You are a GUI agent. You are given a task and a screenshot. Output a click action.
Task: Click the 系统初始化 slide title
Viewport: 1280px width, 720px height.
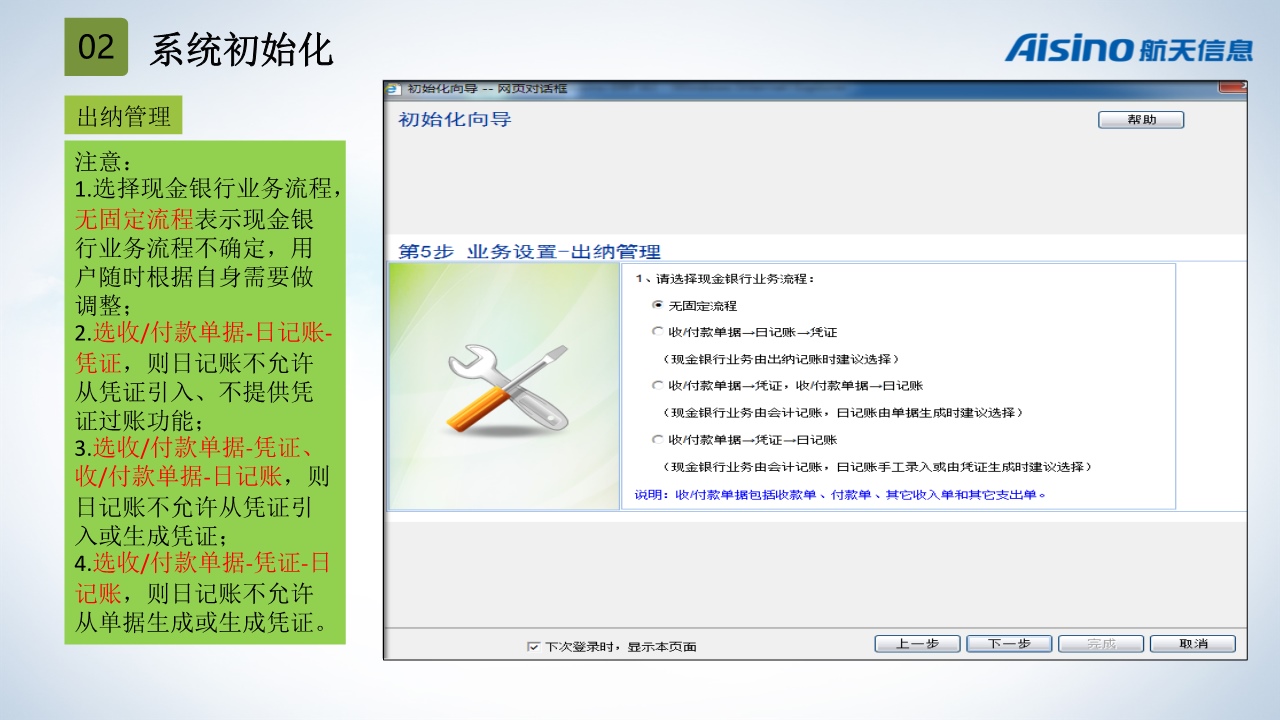tap(241, 50)
